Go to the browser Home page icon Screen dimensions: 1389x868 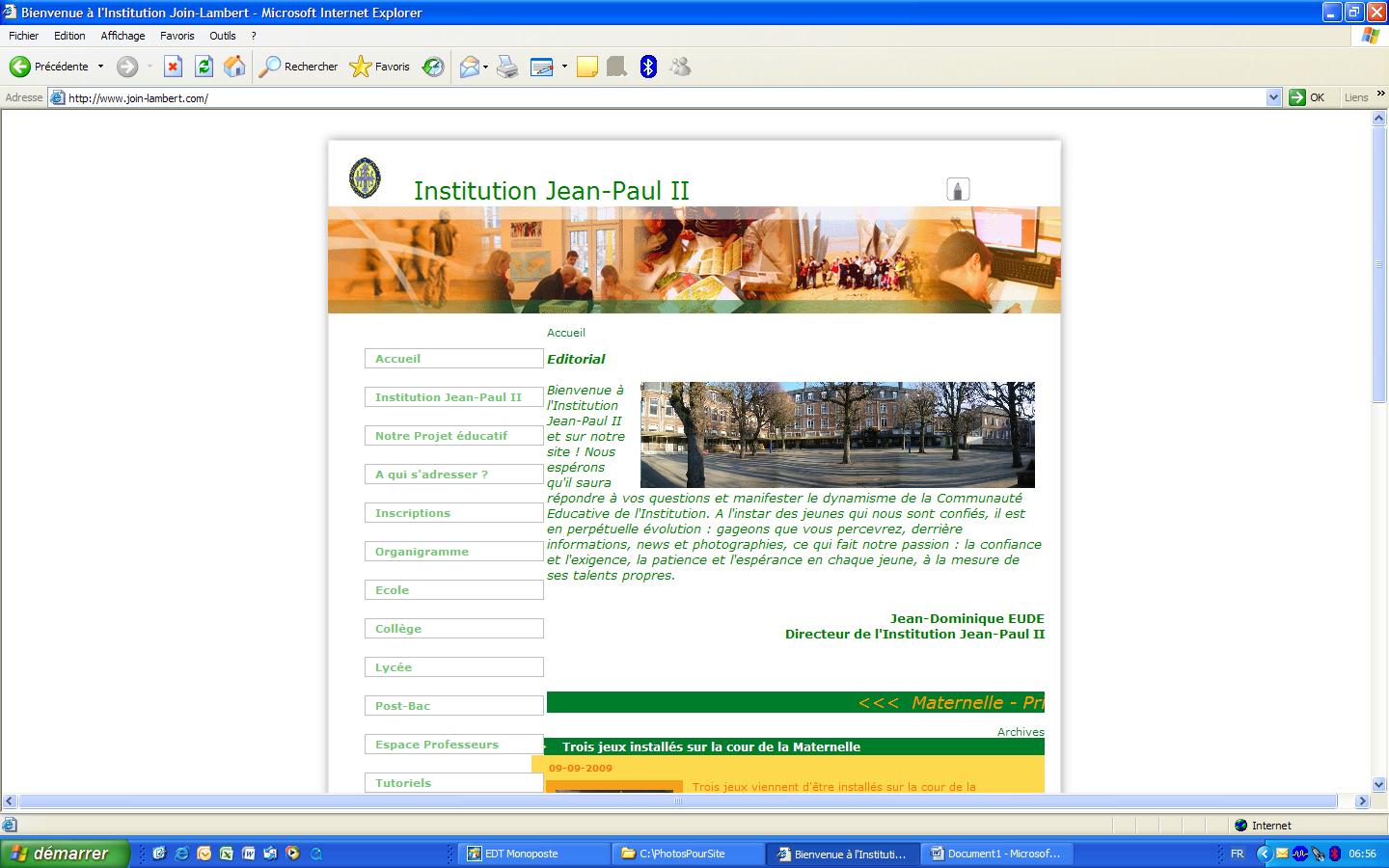coord(233,67)
